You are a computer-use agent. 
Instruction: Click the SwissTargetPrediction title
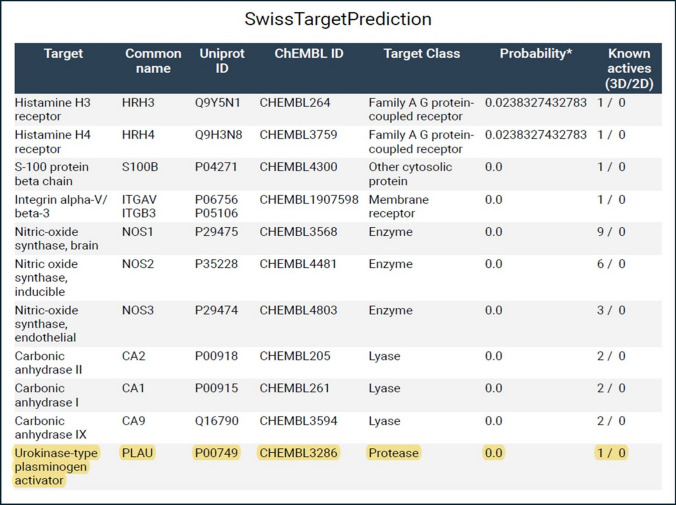tap(338, 19)
